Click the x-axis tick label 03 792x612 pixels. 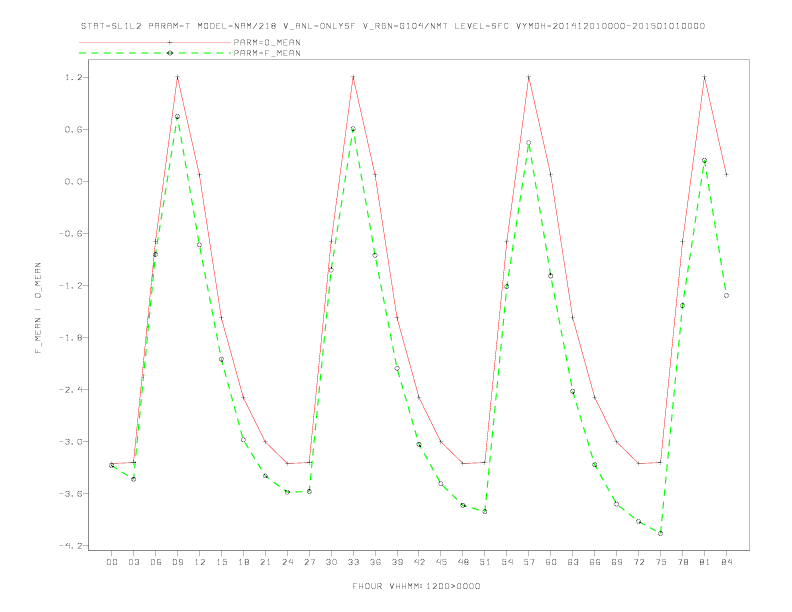pos(133,562)
